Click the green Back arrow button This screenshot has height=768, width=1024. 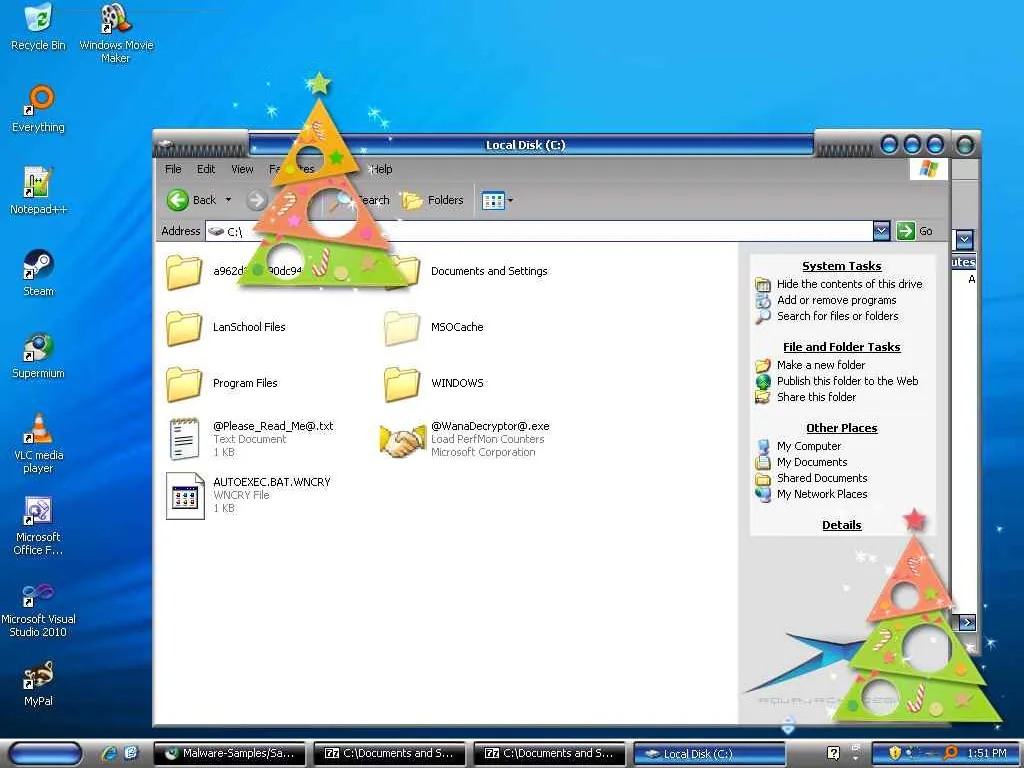(x=178, y=200)
